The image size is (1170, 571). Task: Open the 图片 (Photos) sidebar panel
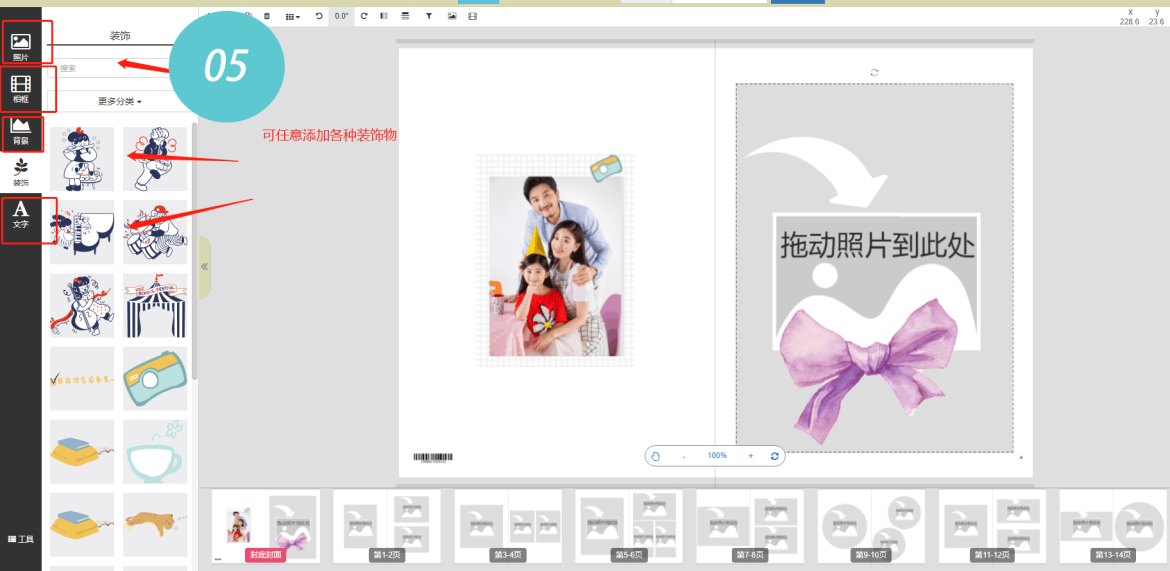(x=20, y=46)
